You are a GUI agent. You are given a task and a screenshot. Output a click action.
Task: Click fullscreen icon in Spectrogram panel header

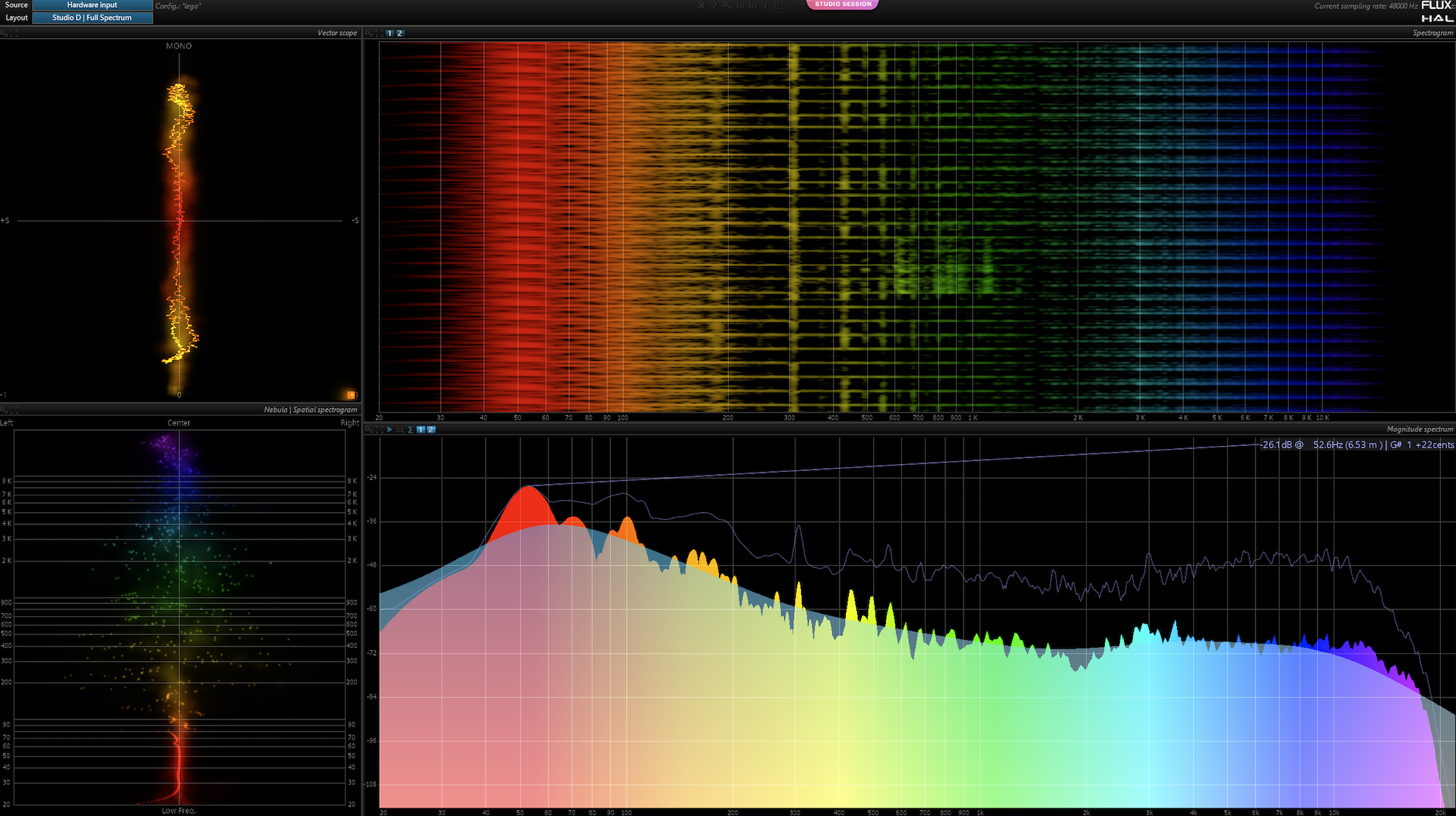click(378, 33)
